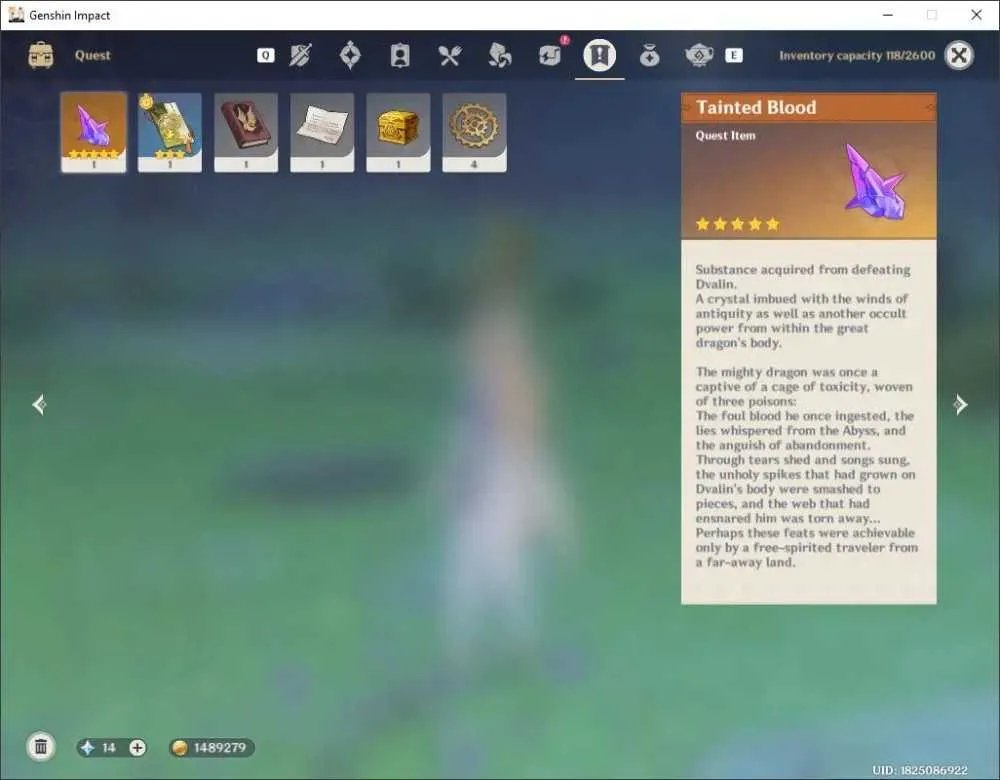Click the Mora balance 1489279
The height and width of the screenshot is (780, 1000).
pyautogui.click(x=220, y=747)
